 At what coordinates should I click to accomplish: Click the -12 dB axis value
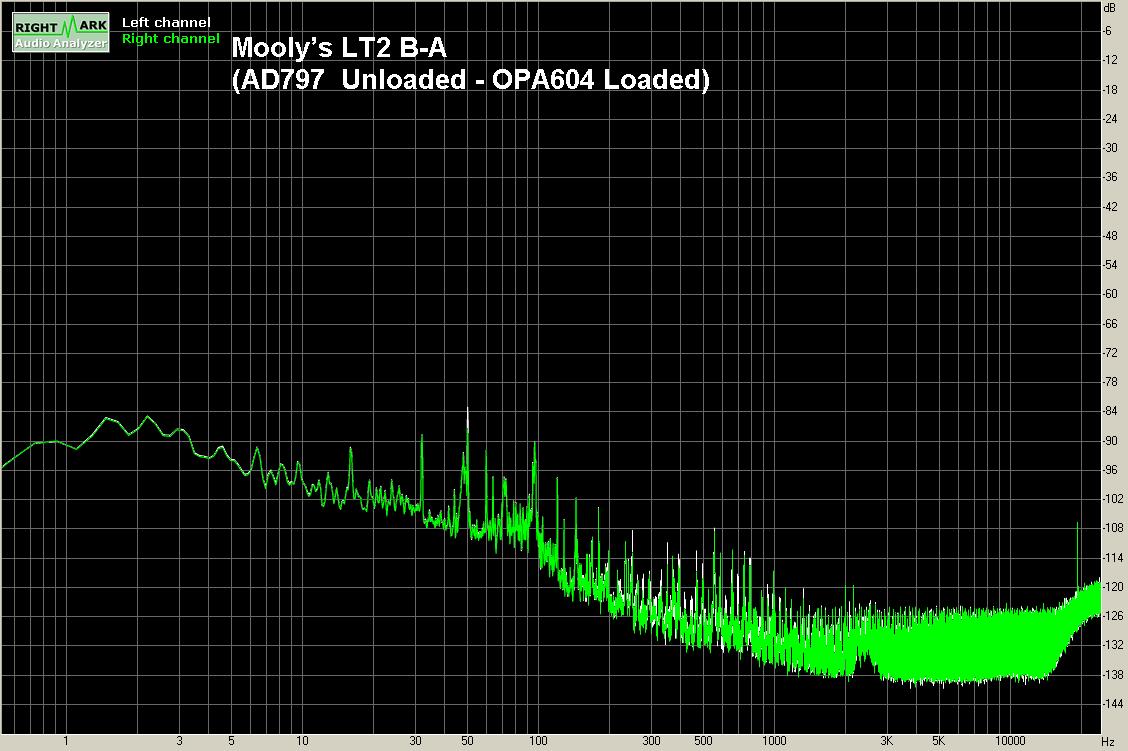click(x=1110, y=60)
